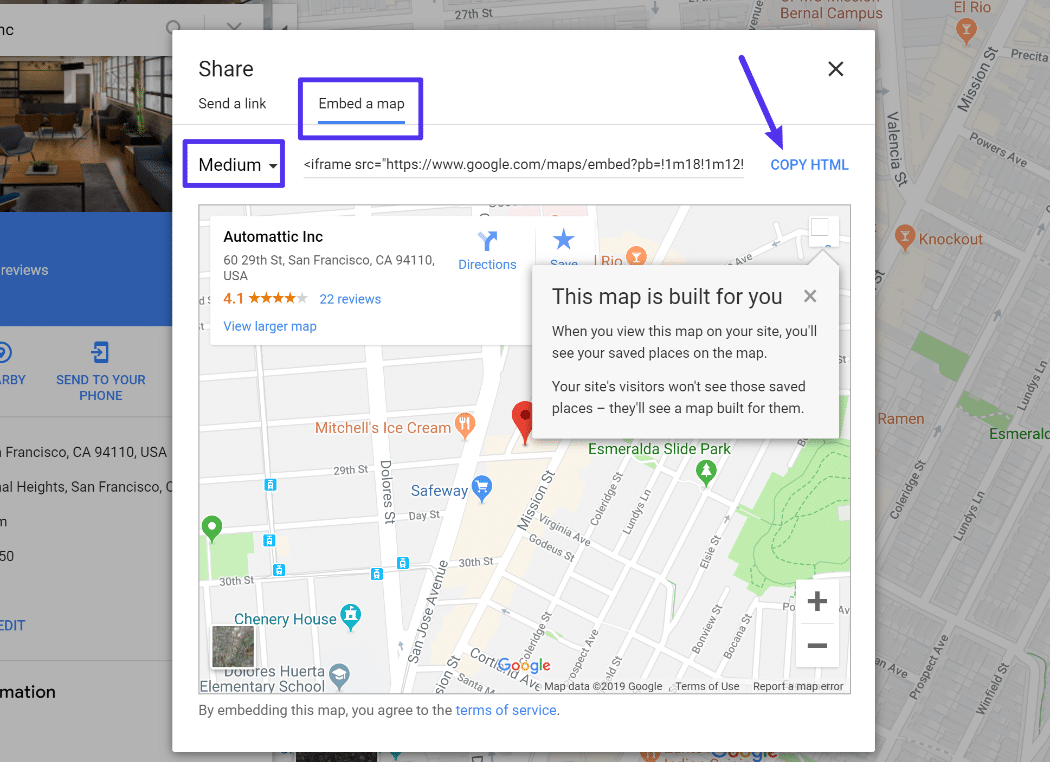The height and width of the screenshot is (762, 1050).
Task: Select the Knockout place marker
Action: coord(903,238)
